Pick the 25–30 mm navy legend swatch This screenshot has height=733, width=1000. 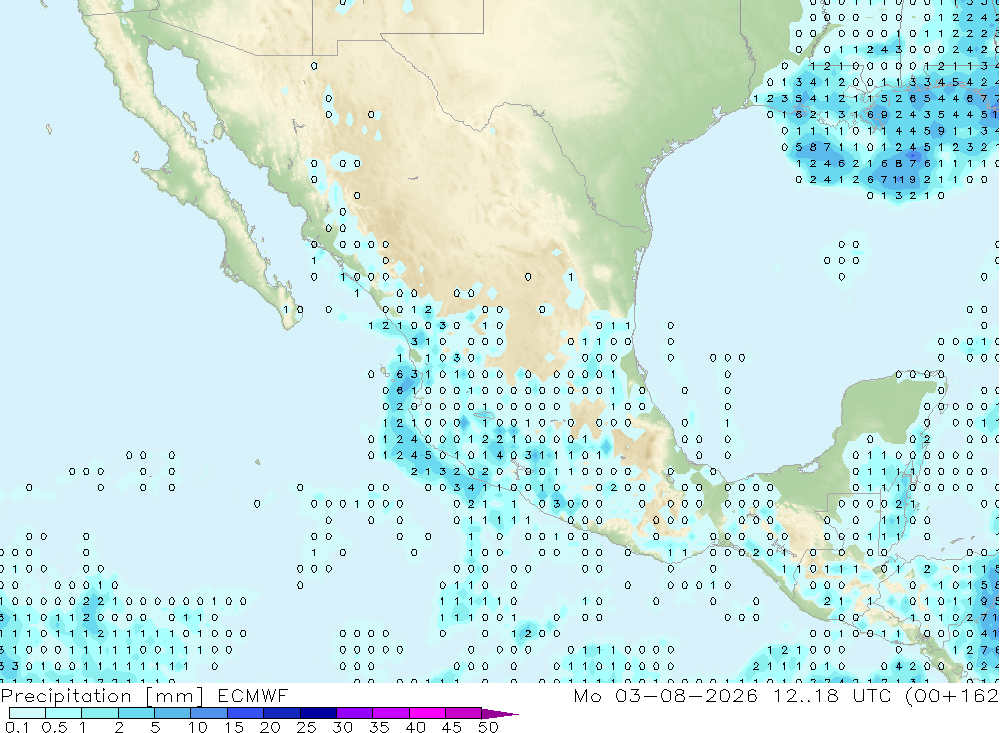[x=318, y=713]
